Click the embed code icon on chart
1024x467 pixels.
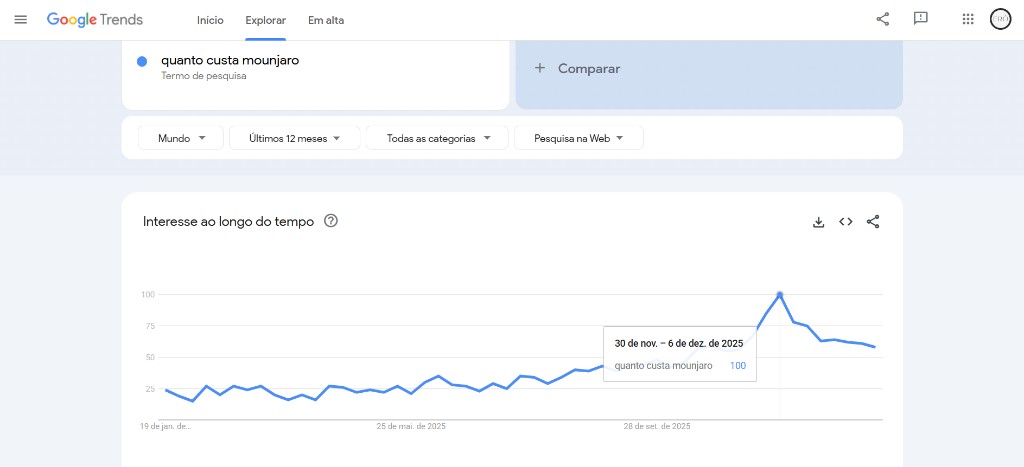[846, 222]
